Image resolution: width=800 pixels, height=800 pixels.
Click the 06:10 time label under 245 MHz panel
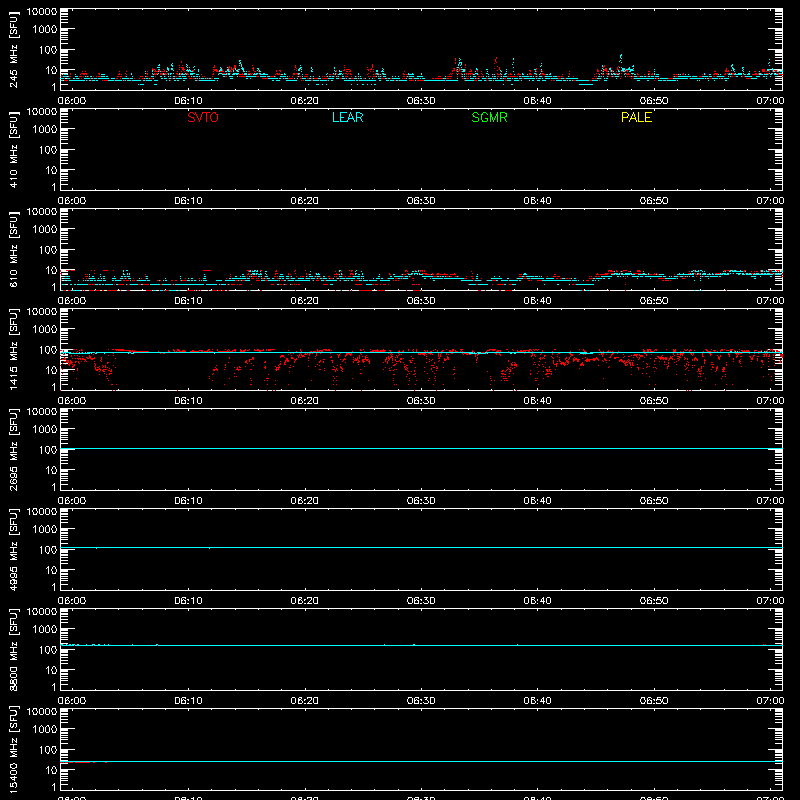coord(188,101)
